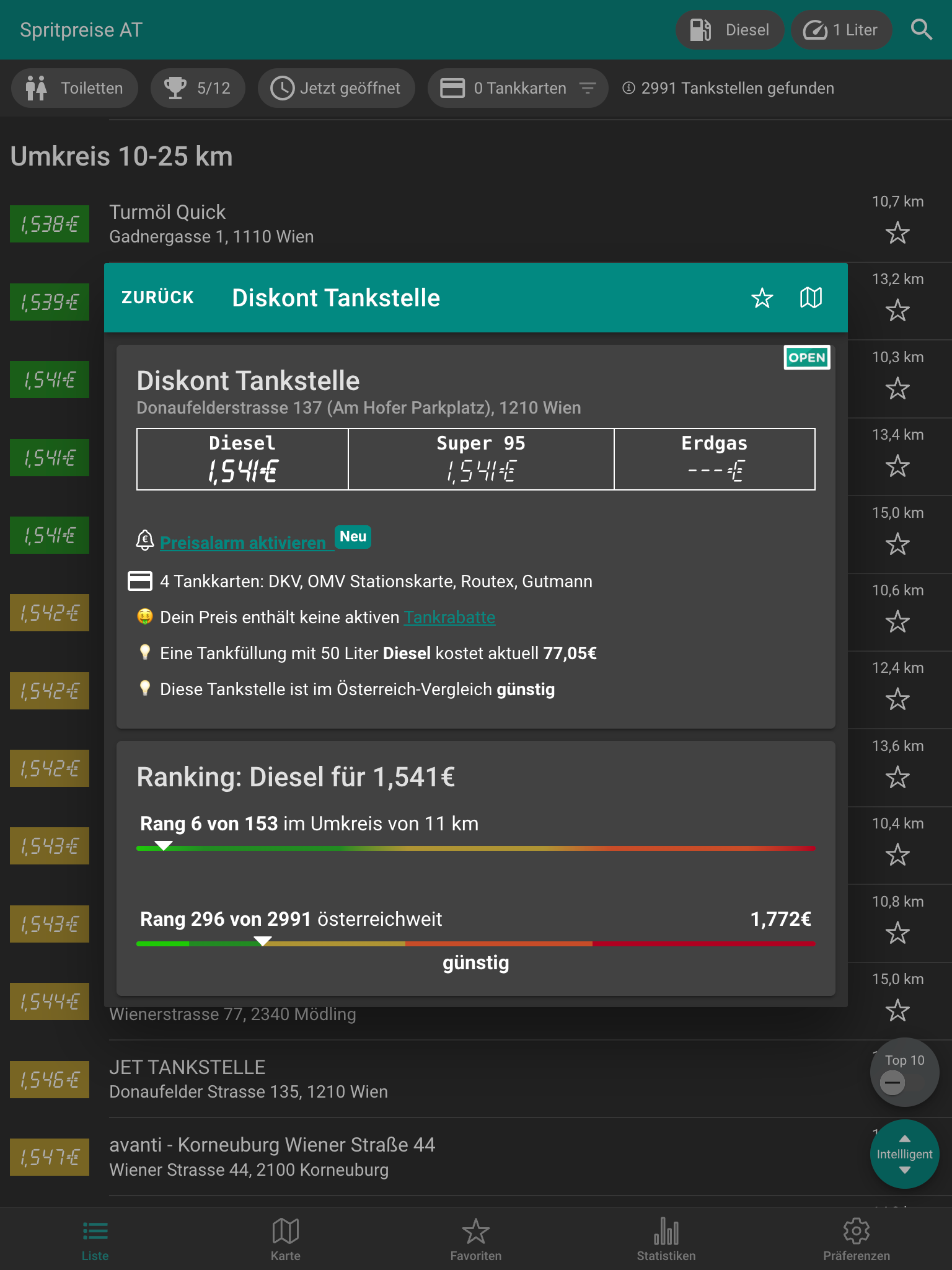Click the OPEN status badge
Image resolution: width=952 pixels, height=1270 pixels.
click(x=806, y=357)
